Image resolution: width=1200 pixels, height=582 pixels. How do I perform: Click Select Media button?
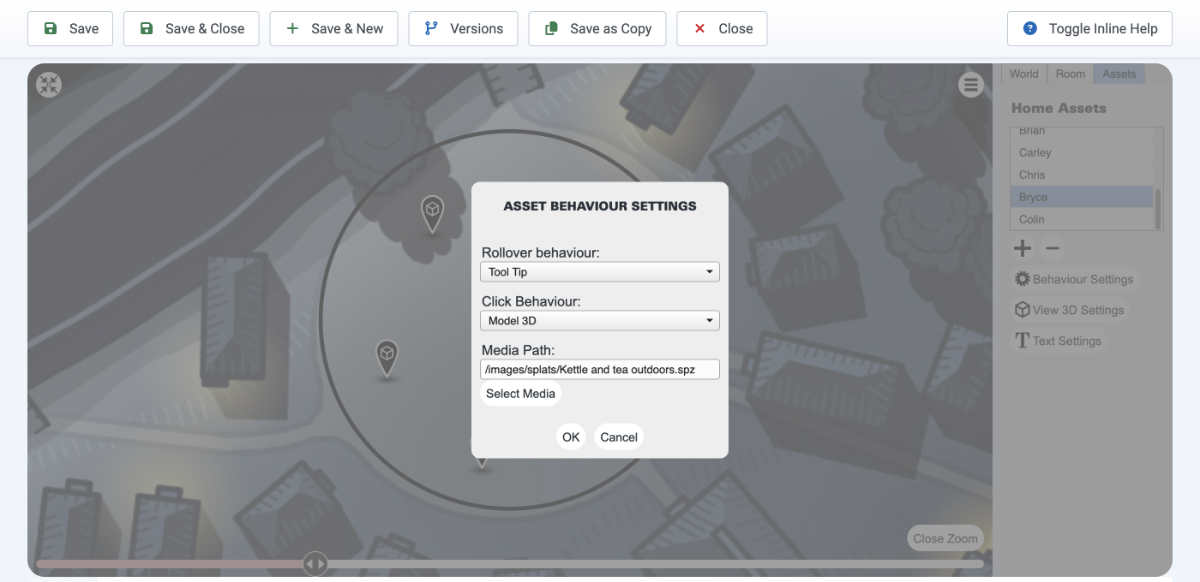coord(520,394)
